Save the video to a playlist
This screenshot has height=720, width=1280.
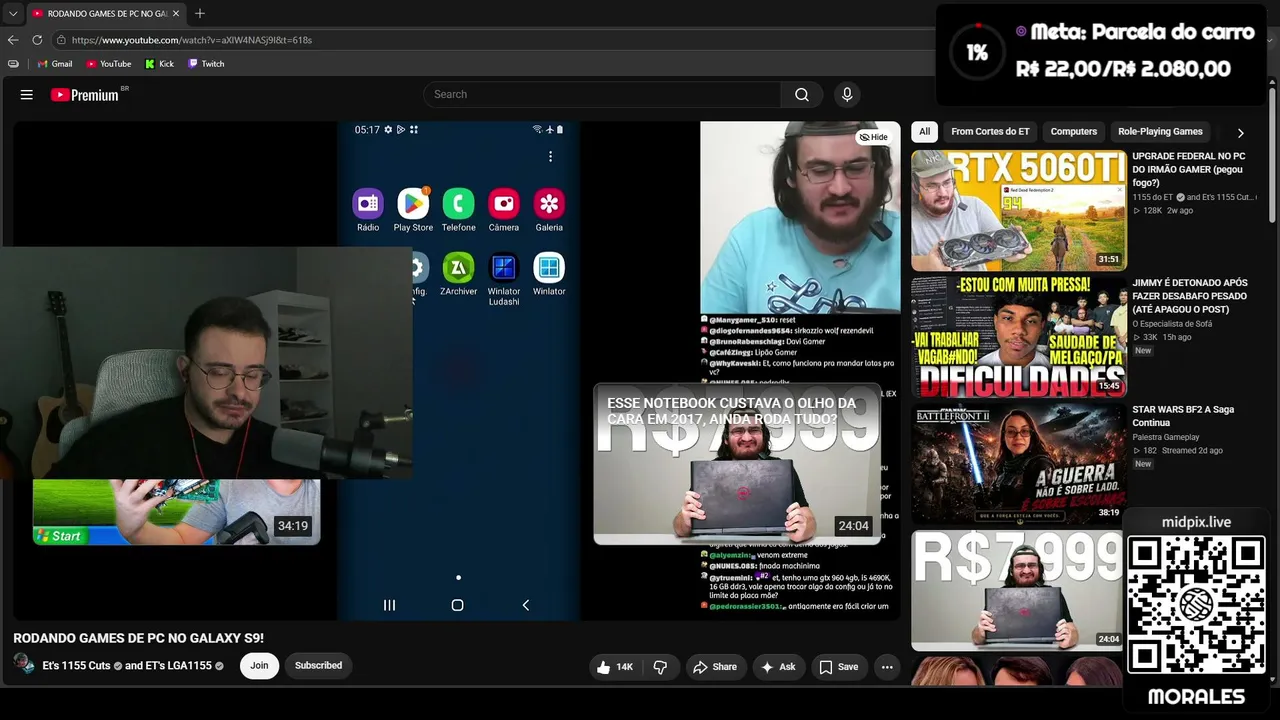(838, 667)
